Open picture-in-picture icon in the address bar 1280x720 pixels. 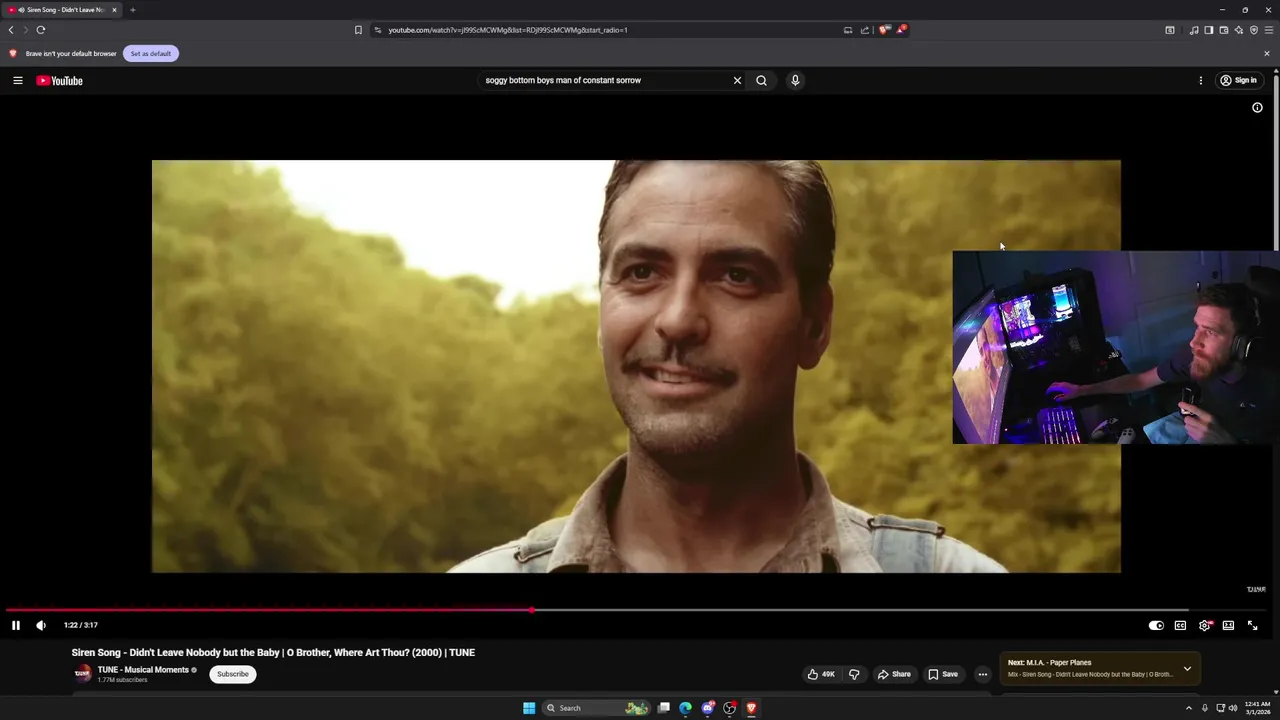click(848, 30)
